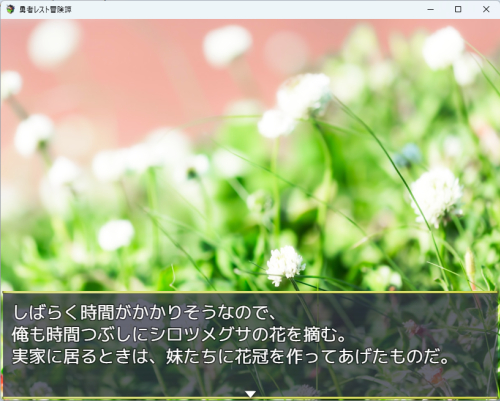The image size is (500, 401).
Task: Click the pink blurred background area
Action: pos(133,83)
